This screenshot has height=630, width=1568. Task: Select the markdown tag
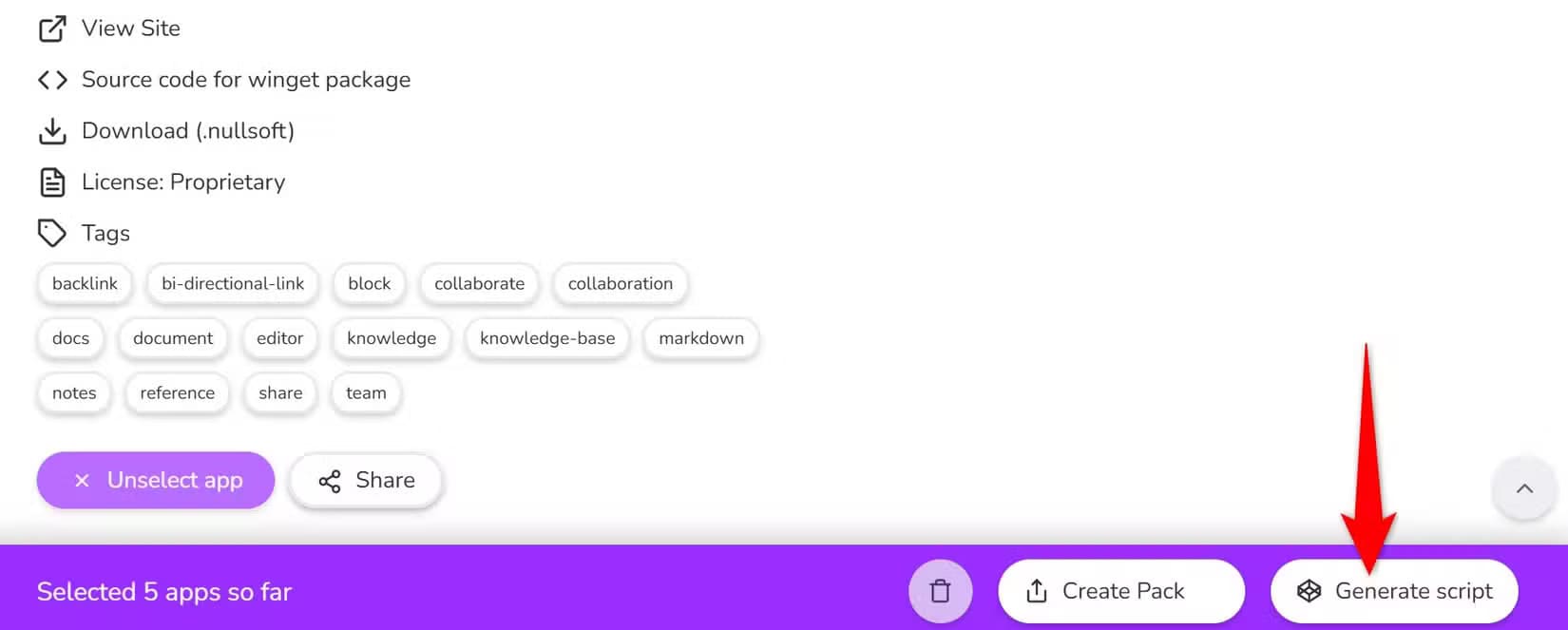click(701, 338)
